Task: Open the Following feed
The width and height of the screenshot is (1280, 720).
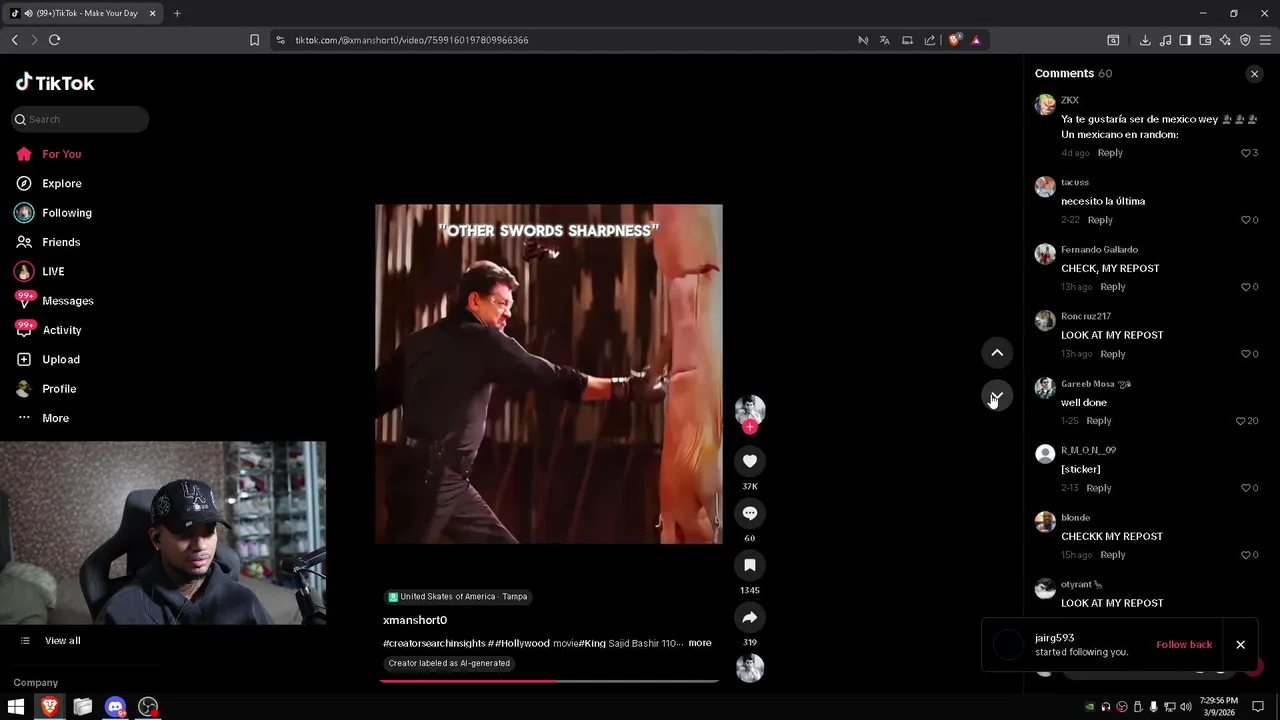Action: [66, 213]
